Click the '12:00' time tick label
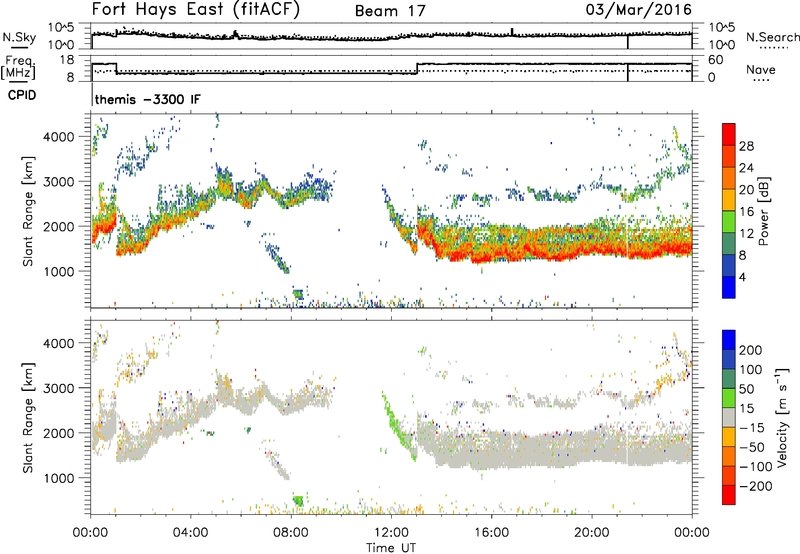Image resolution: width=800 pixels, height=554 pixels. [391, 533]
